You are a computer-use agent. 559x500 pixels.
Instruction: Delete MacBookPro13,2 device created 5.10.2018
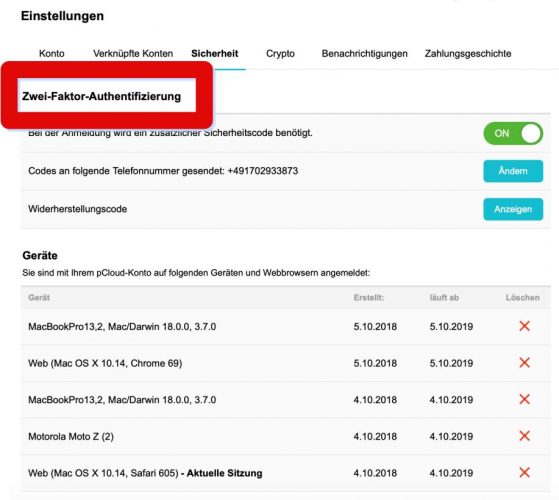click(524, 326)
